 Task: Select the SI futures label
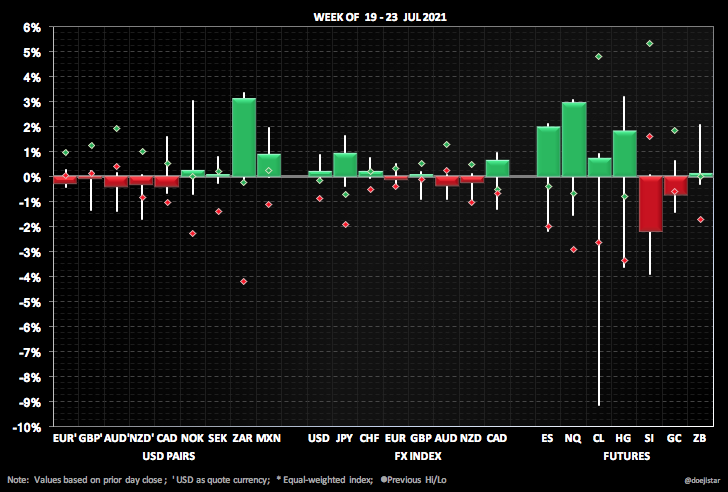coord(649,438)
